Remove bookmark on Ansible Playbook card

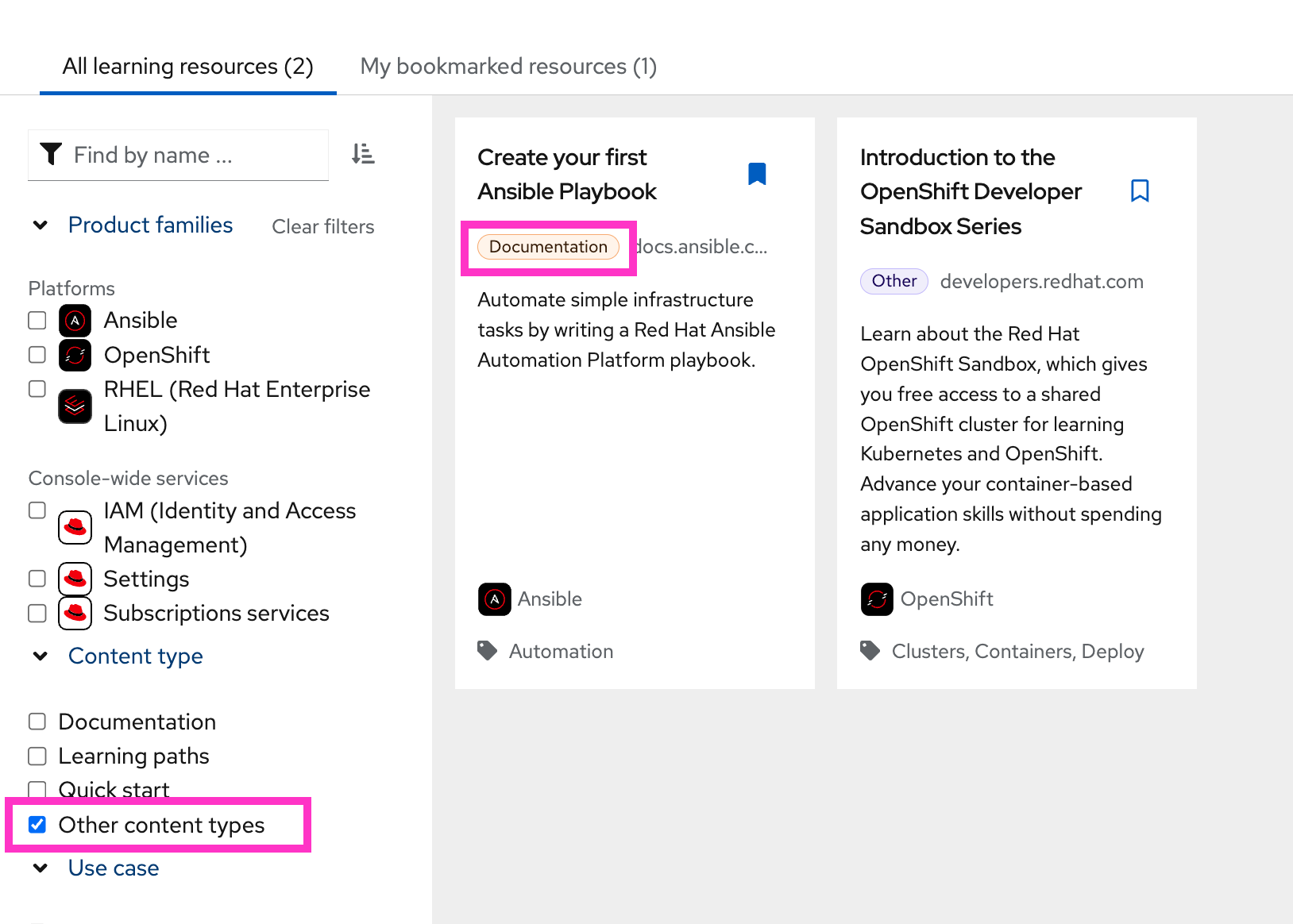[757, 174]
